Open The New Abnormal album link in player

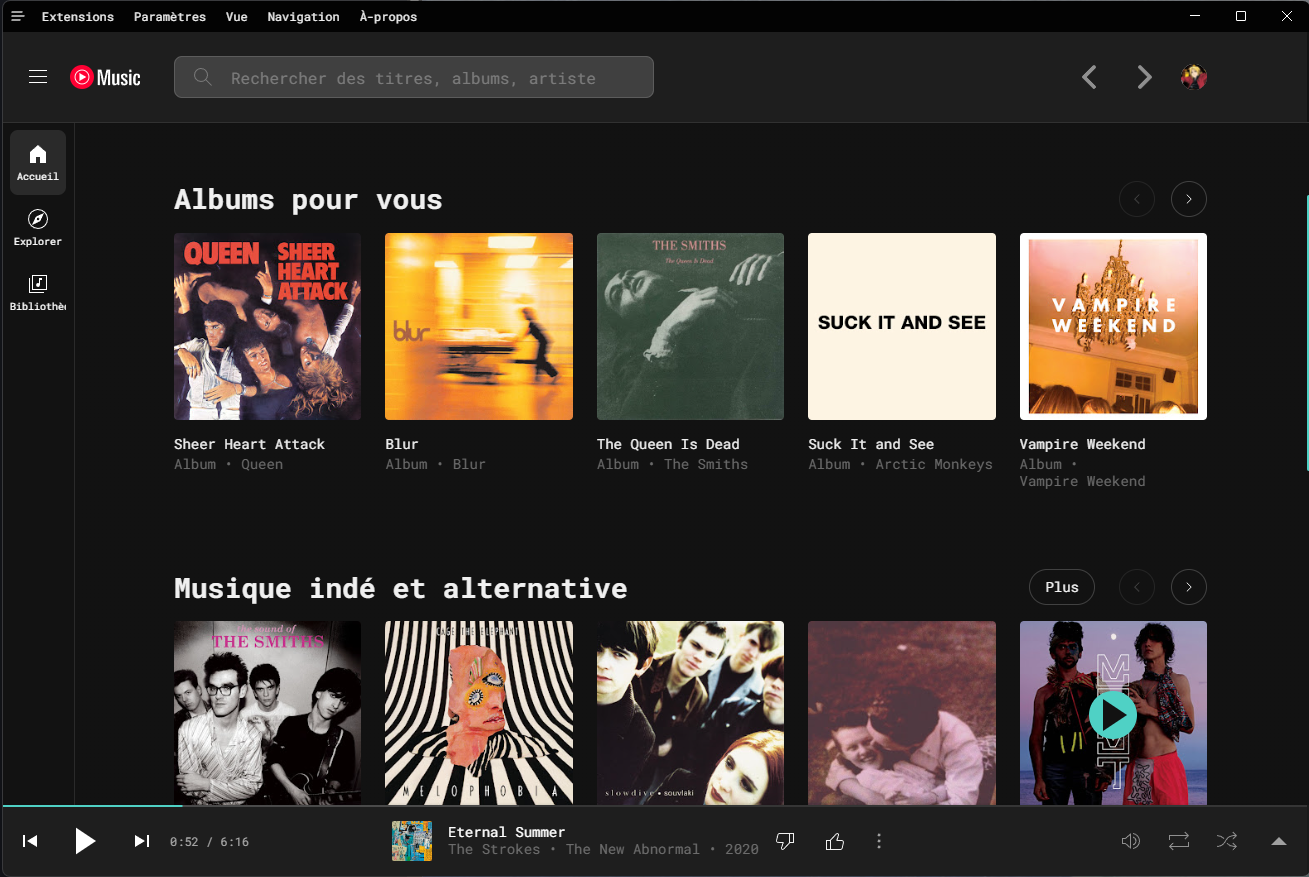633,850
